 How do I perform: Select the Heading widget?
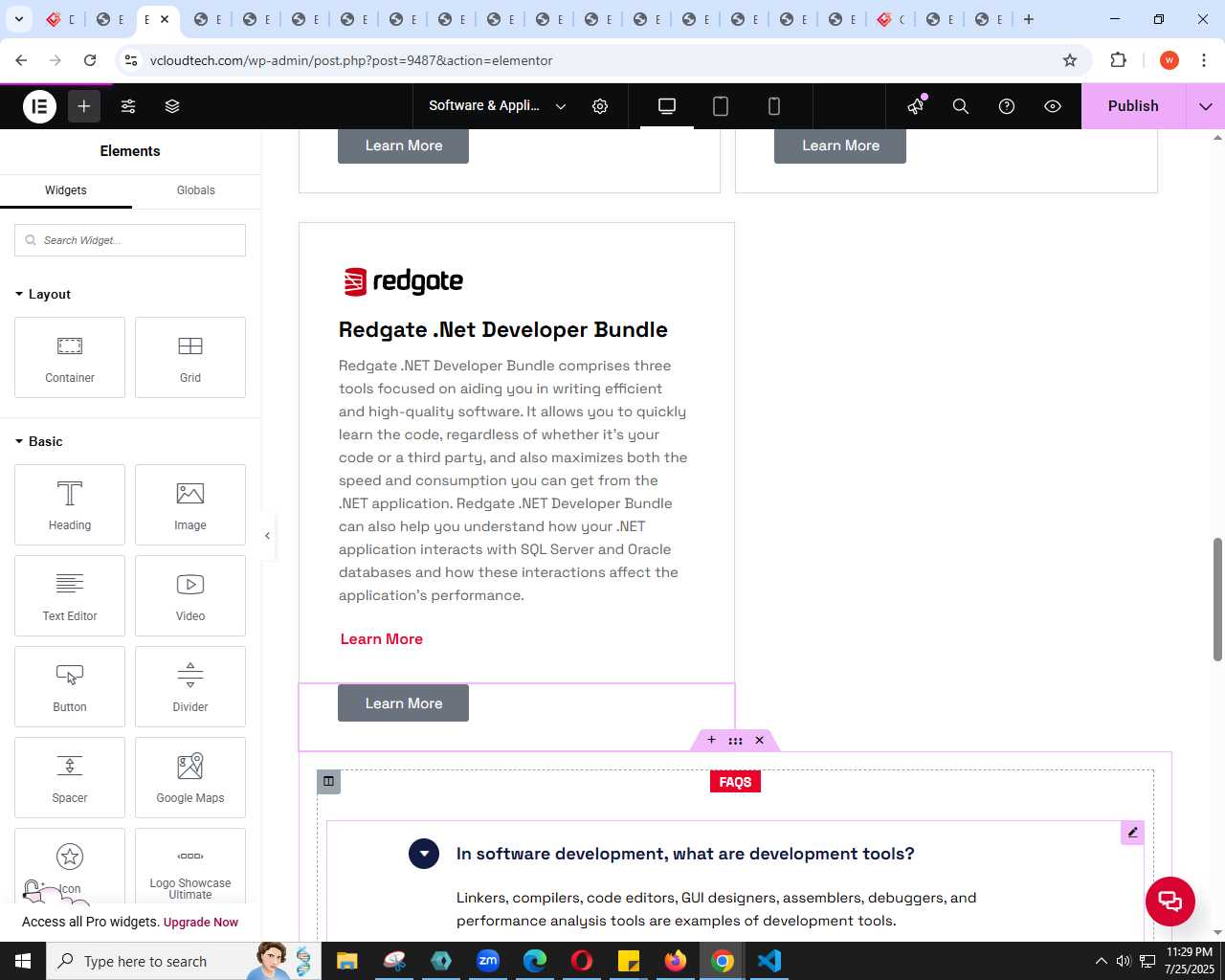click(x=70, y=504)
